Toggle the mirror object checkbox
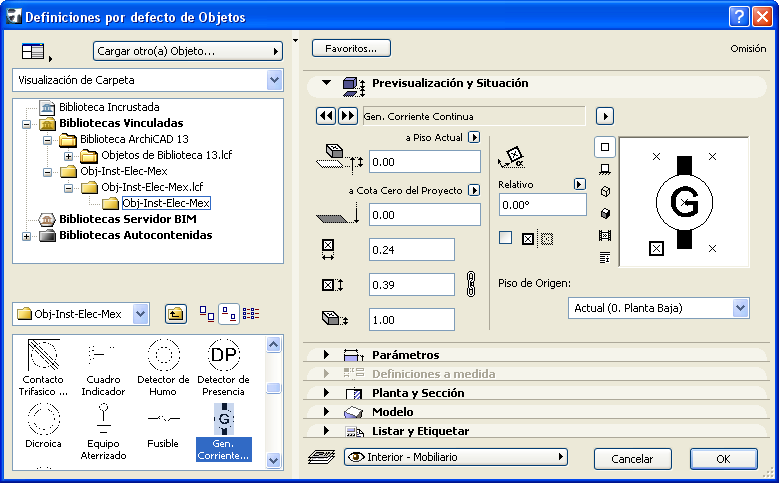 [505, 238]
